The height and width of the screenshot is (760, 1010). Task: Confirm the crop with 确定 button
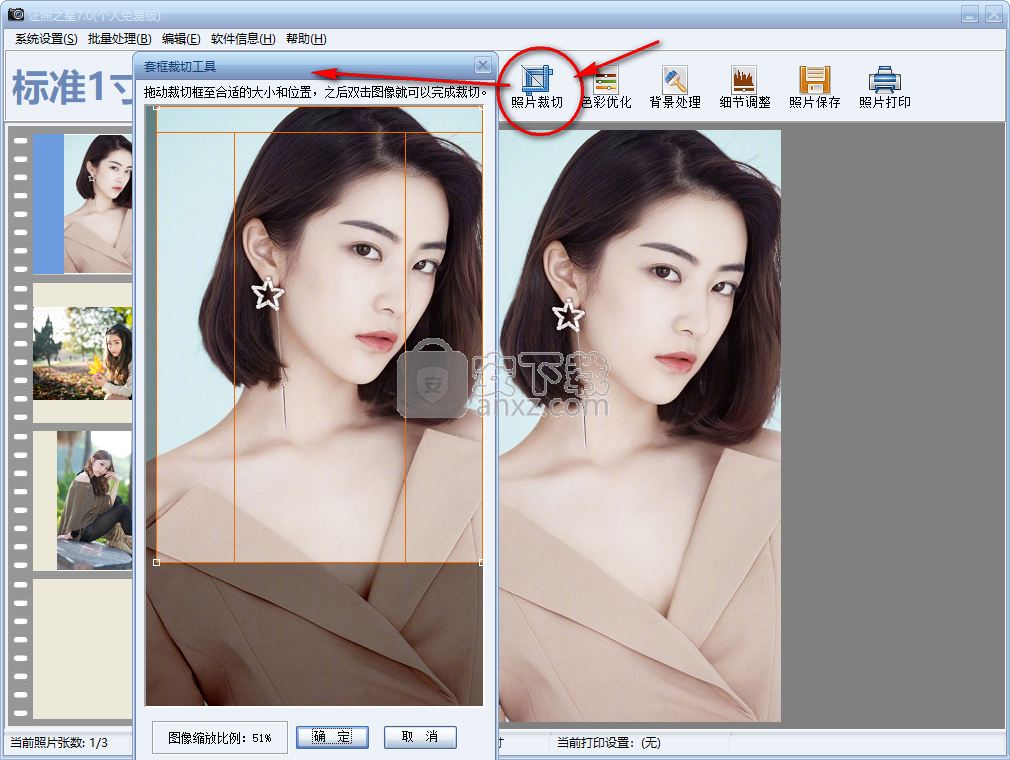pyautogui.click(x=332, y=737)
